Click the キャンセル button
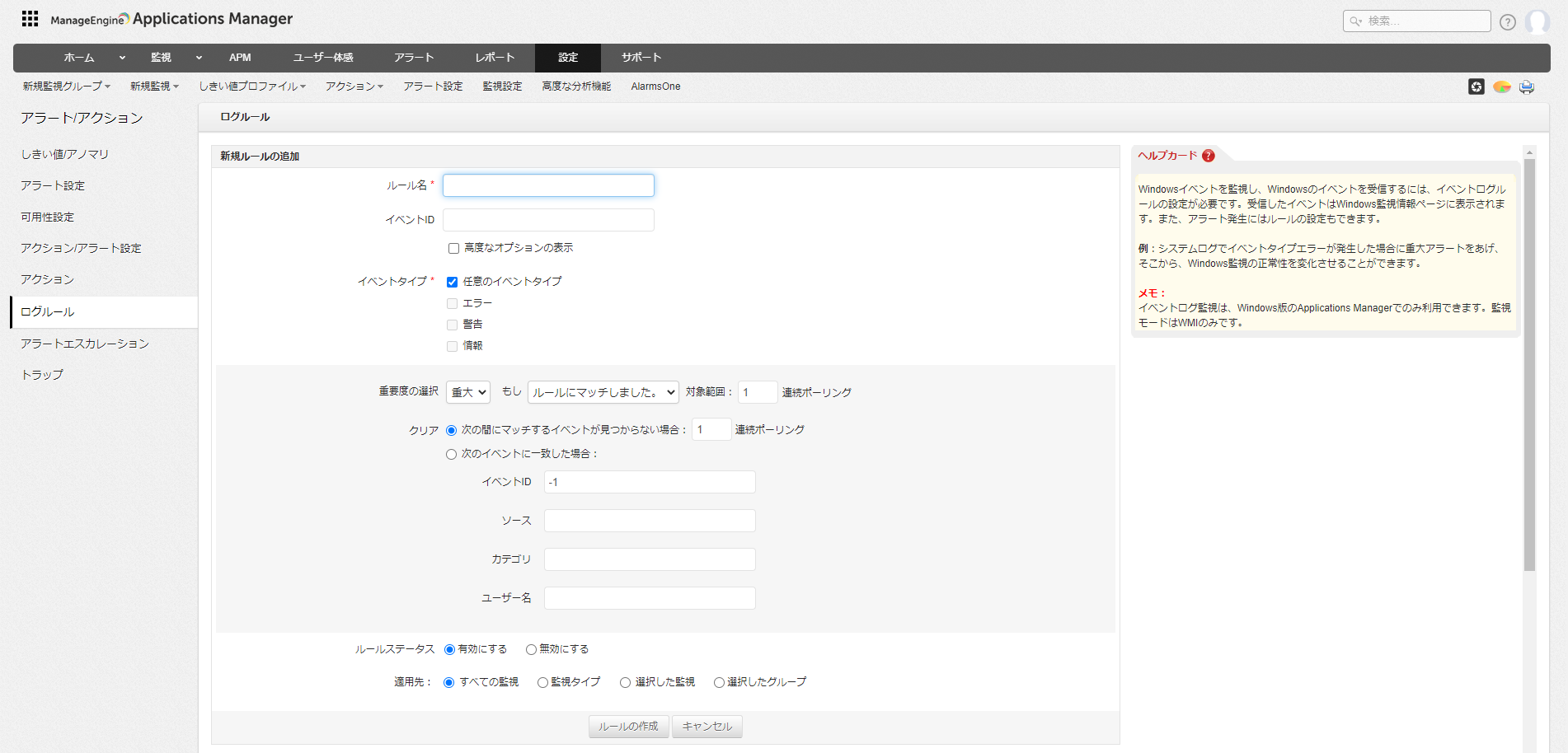The image size is (1568, 753). point(707,726)
